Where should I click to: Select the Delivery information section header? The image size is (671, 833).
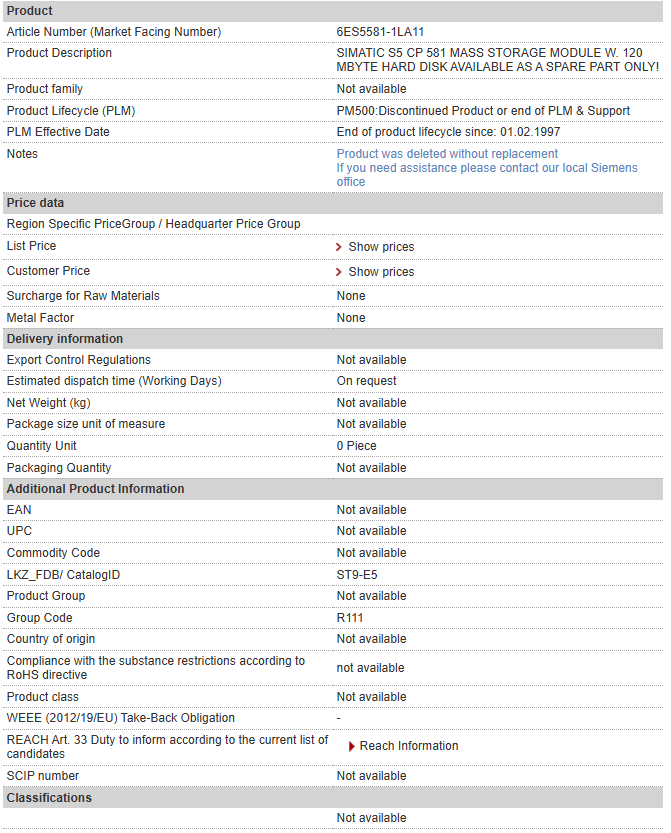coord(333,339)
